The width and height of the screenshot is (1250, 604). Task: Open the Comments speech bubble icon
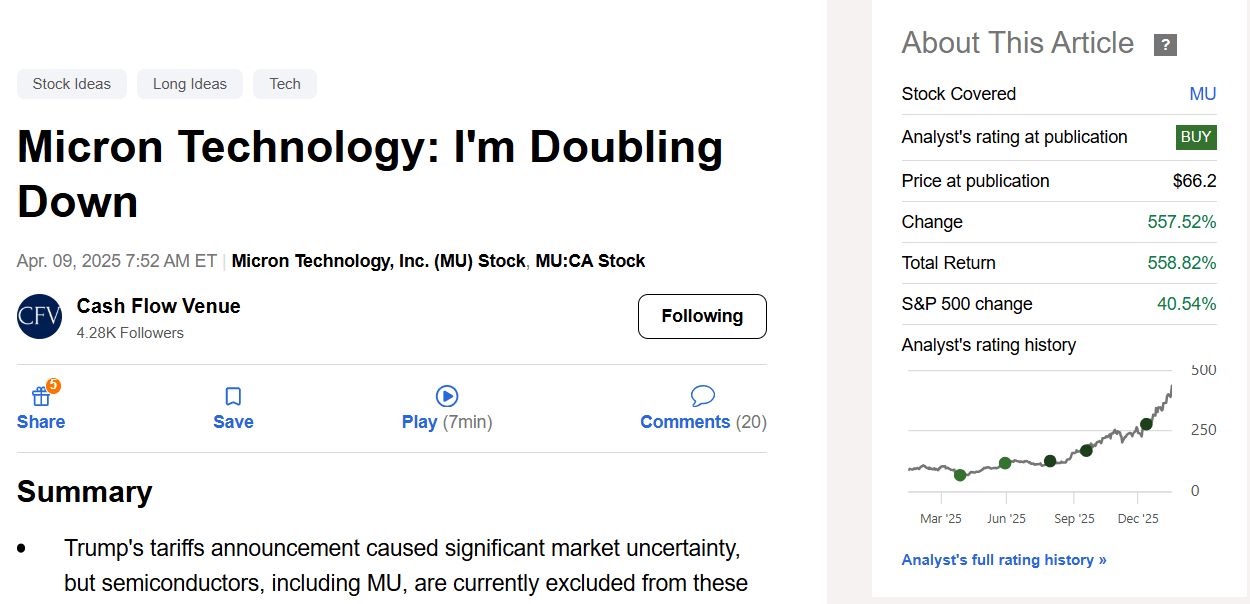(x=703, y=396)
